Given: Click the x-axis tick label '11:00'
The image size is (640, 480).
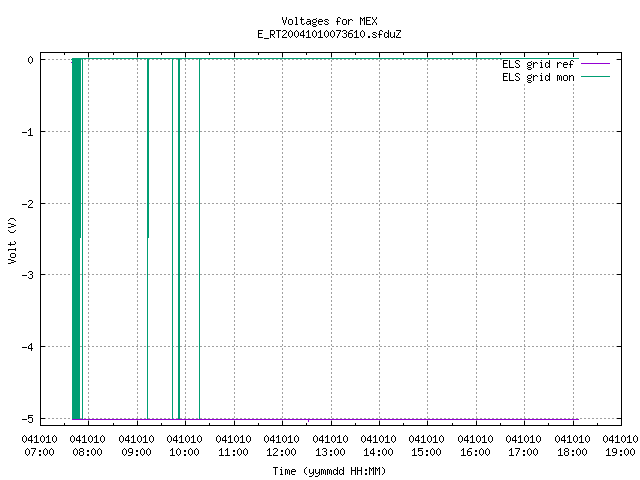Looking at the screenshot, I should pyautogui.click(x=233, y=452).
